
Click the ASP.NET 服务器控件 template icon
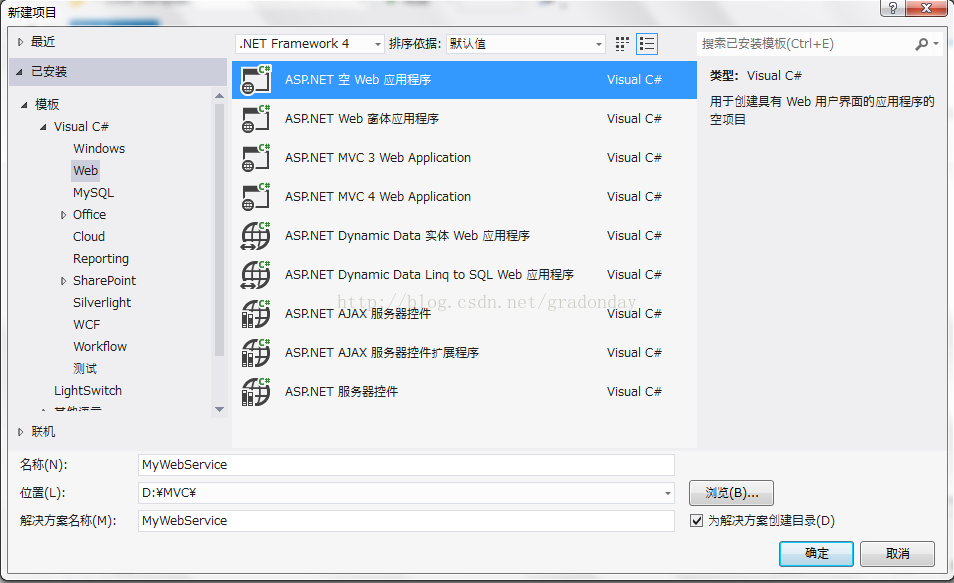(256, 391)
